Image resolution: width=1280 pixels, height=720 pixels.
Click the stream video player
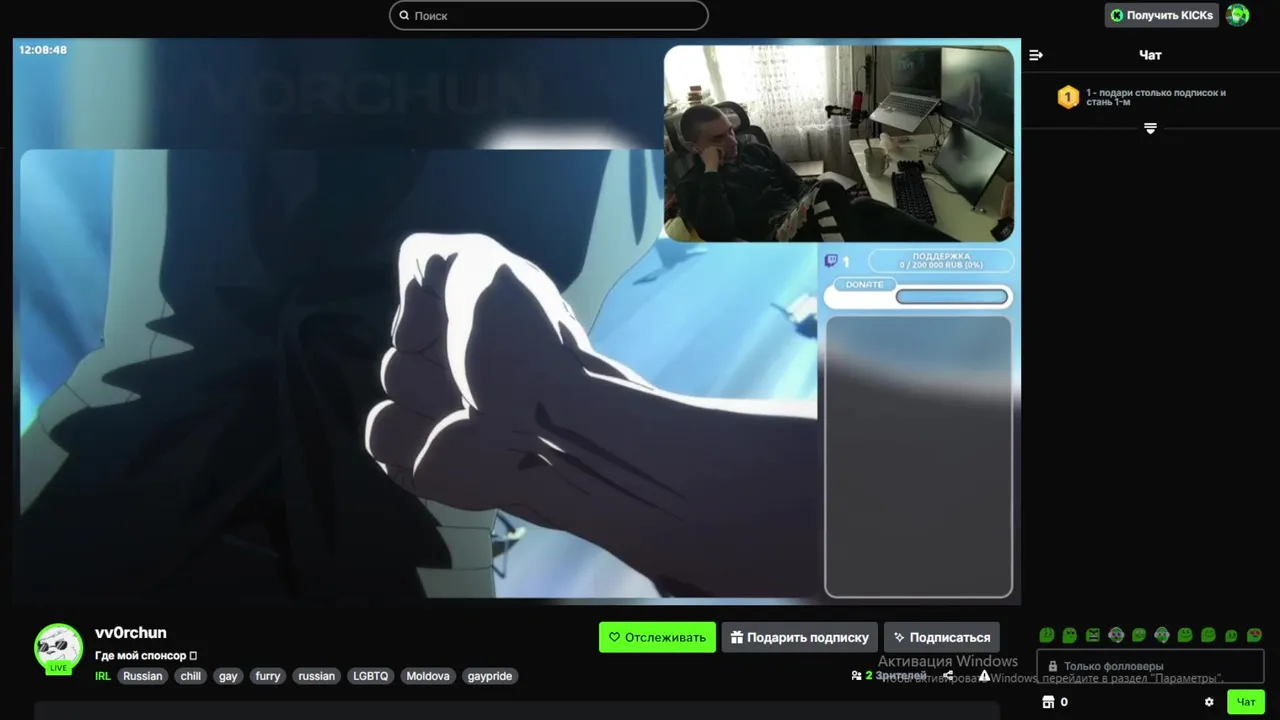coord(516,321)
